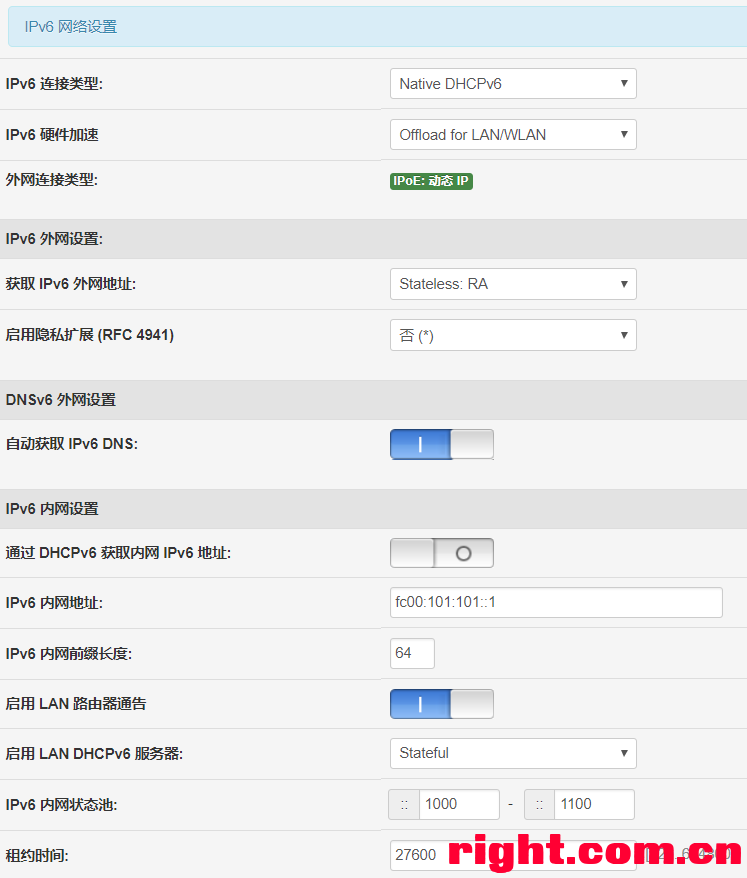Click the IPv6 内网地址 label
This screenshot has height=878, width=747.
(x=54, y=603)
